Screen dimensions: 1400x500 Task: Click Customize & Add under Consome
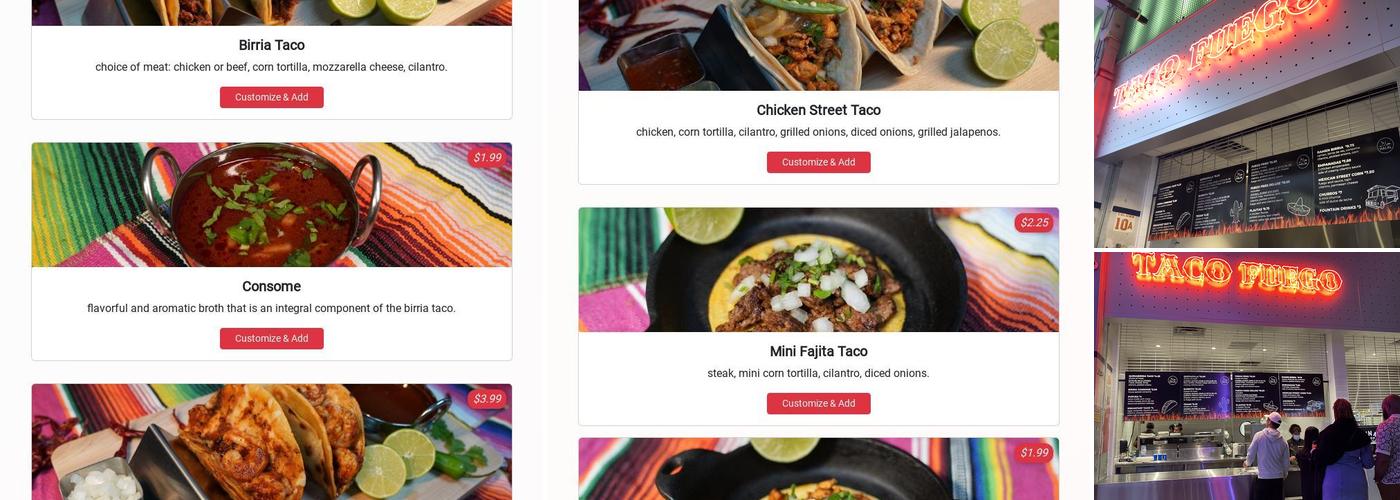tap(271, 338)
